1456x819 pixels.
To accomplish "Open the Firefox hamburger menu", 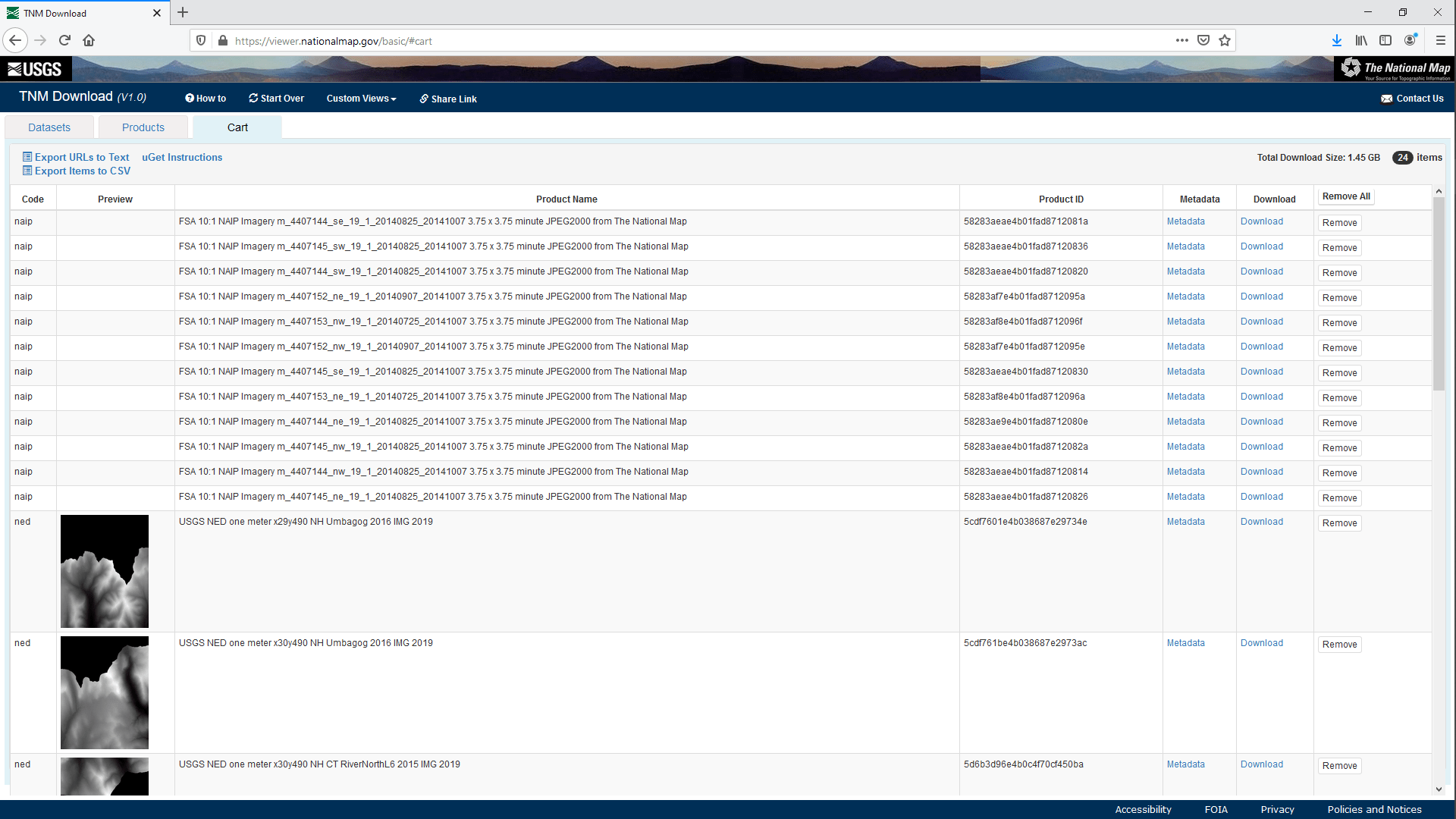I will (1441, 41).
